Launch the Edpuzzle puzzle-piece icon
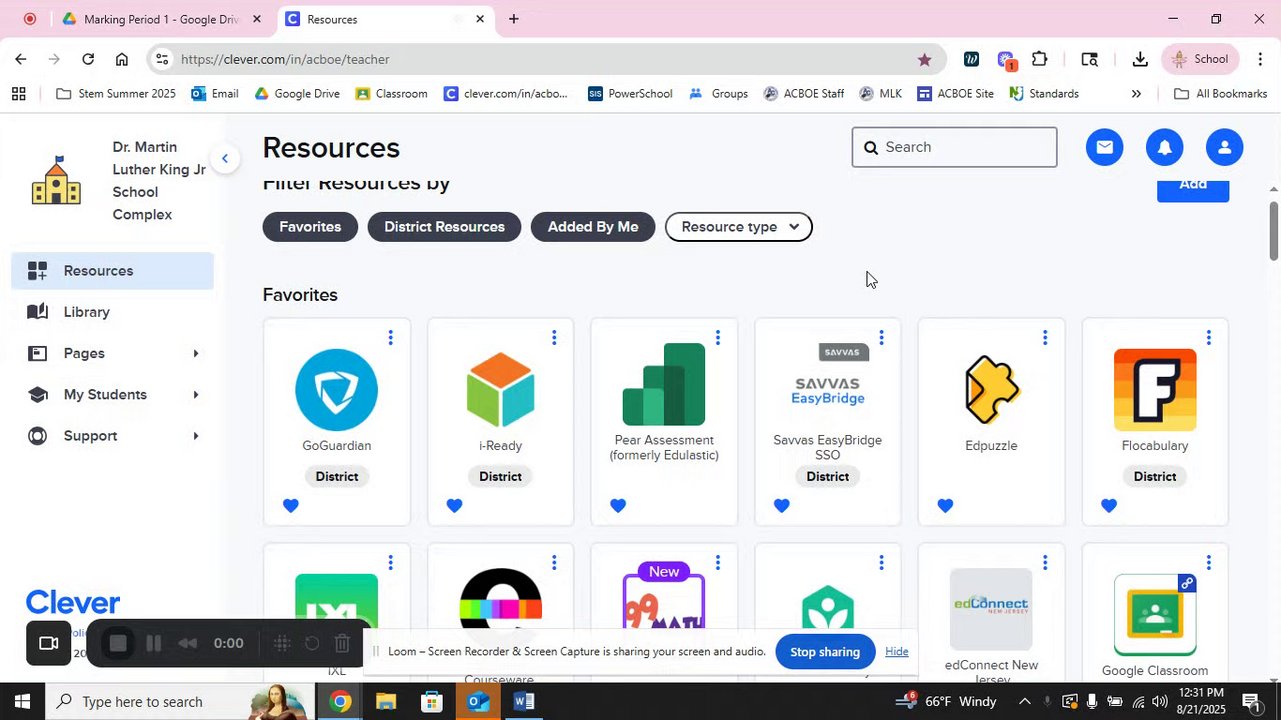 point(991,390)
